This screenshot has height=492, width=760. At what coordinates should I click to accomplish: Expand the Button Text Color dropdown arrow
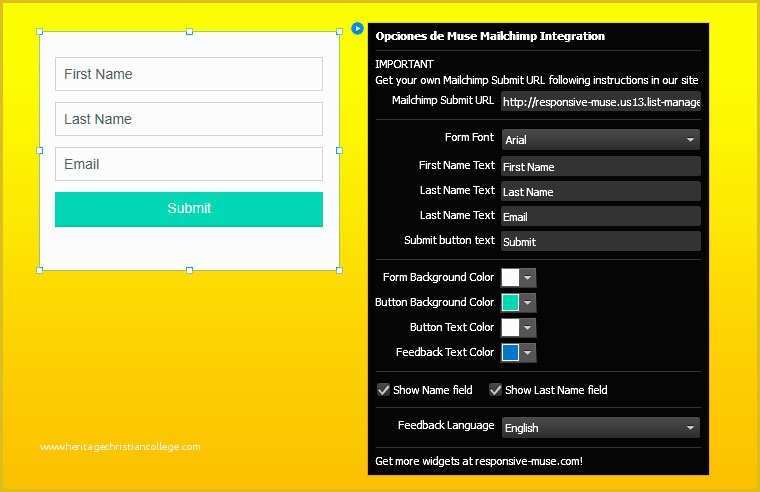pyautogui.click(x=528, y=328)
